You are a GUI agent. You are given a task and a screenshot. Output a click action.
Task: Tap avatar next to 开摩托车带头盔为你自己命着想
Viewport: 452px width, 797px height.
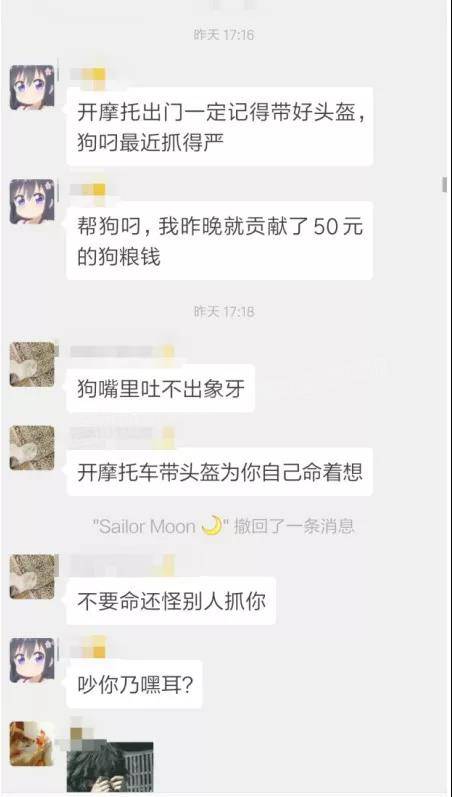point(32,448)
